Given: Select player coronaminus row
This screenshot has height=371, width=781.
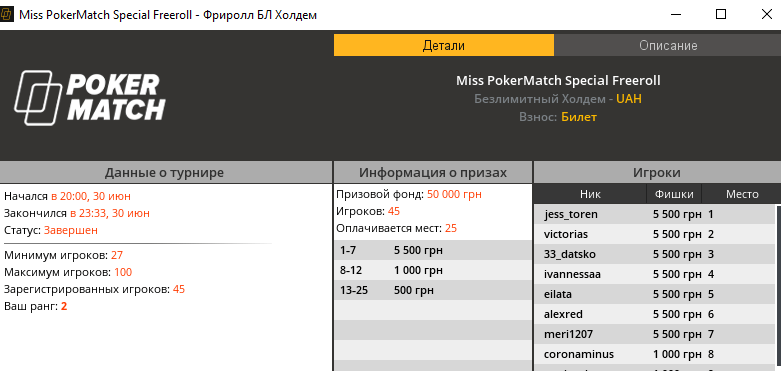Looking at the screenshot, I should 654,354.
